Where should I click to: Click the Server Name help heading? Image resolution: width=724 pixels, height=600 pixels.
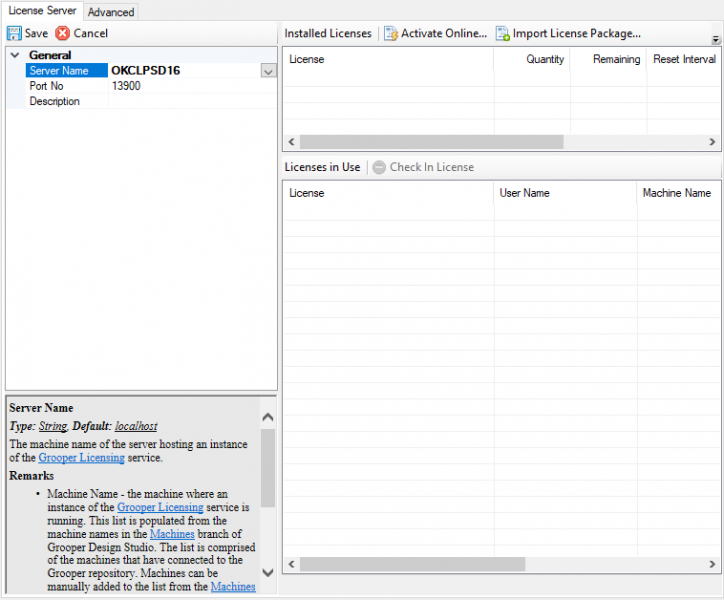pos(41,408)
